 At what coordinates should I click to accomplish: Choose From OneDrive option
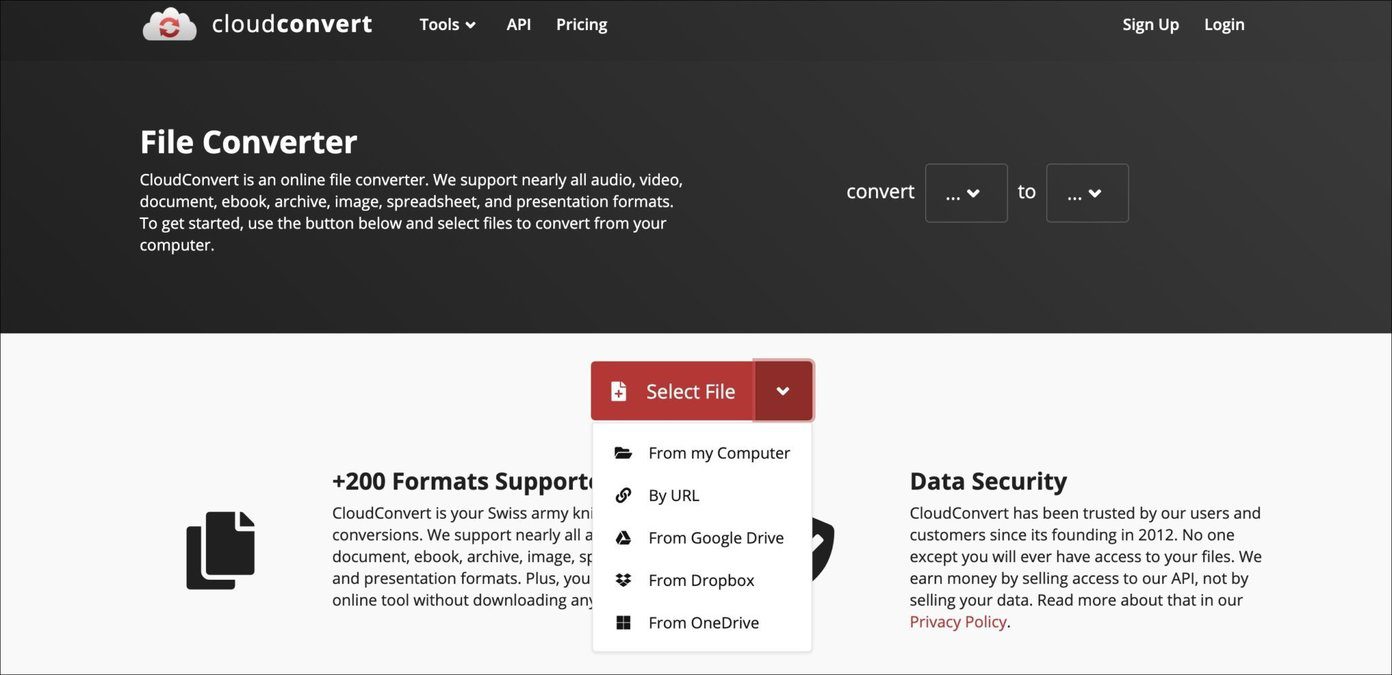tap(702, 623)
